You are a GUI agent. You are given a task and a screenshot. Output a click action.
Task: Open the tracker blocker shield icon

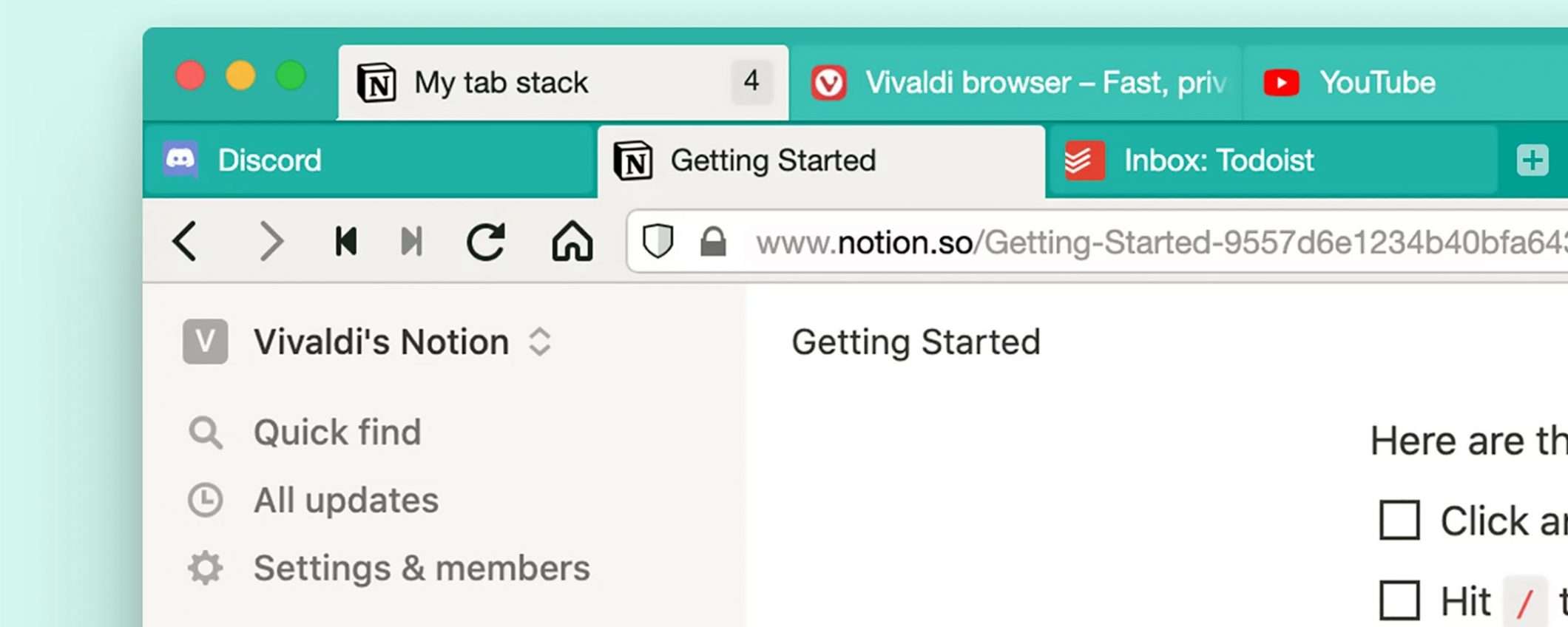(x=658, y=242)
